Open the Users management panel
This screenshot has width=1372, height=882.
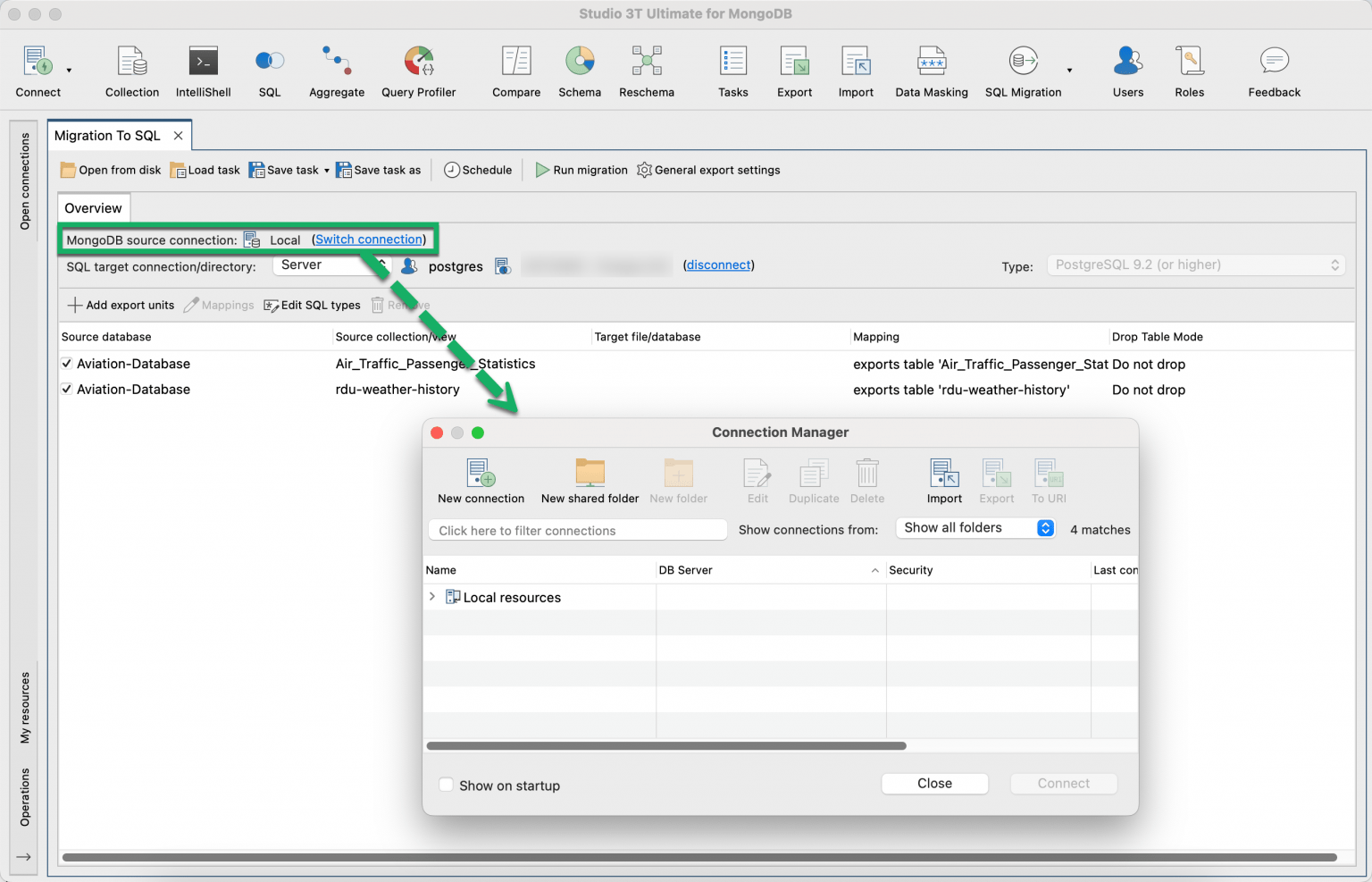pos(1127,70)
